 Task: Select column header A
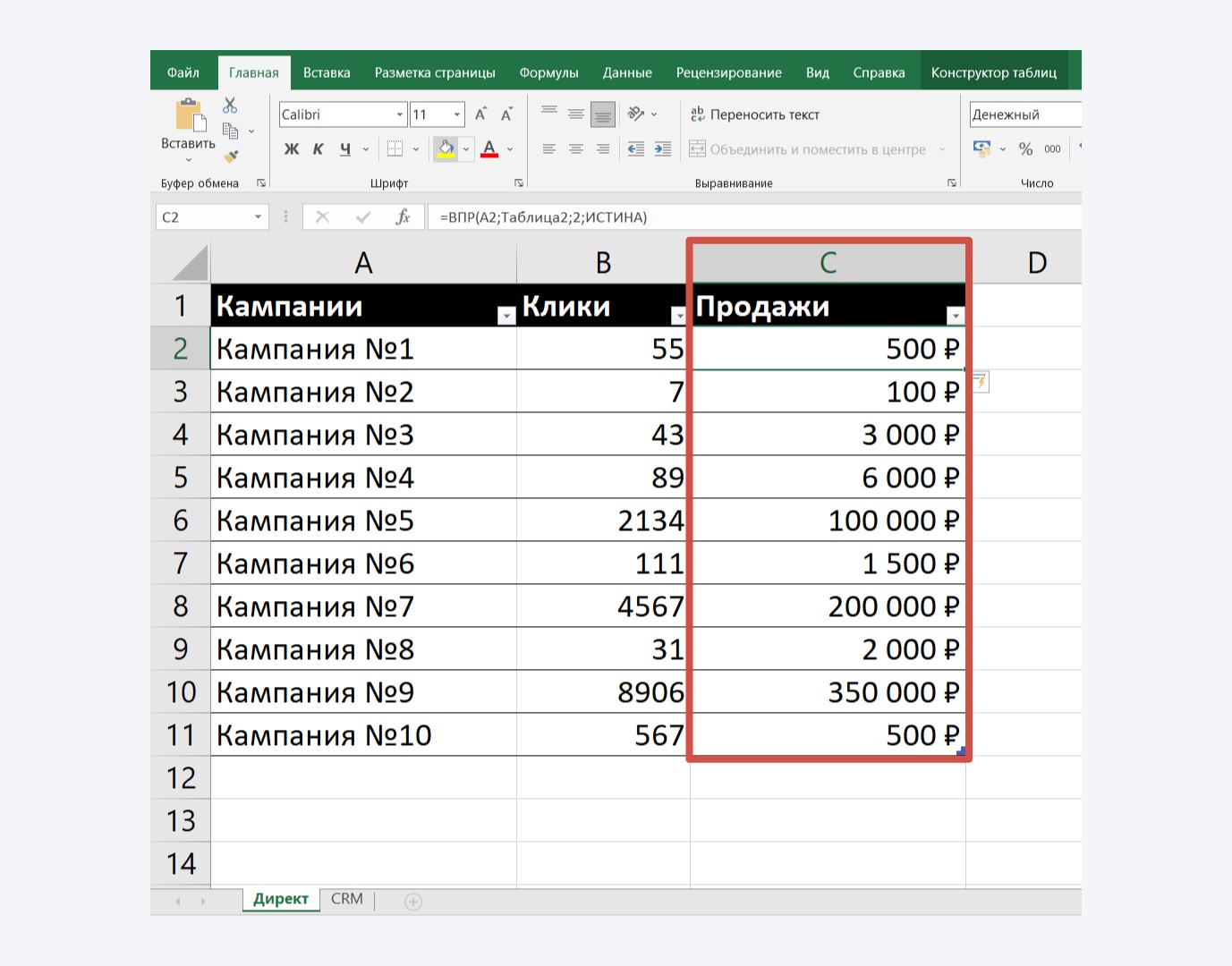(x=363, y=263)
